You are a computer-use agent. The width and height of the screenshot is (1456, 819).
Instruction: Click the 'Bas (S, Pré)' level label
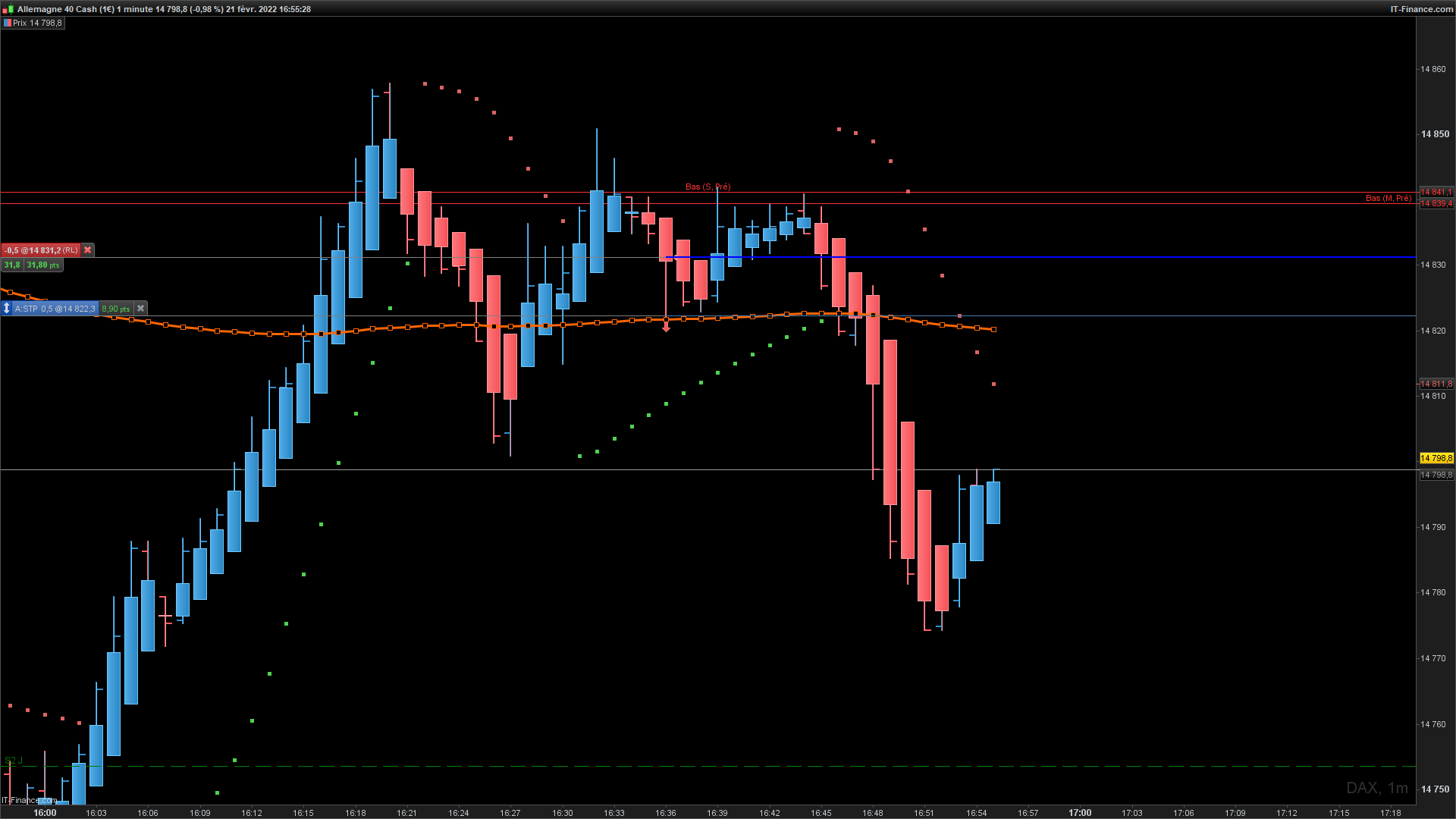(708, 187)
